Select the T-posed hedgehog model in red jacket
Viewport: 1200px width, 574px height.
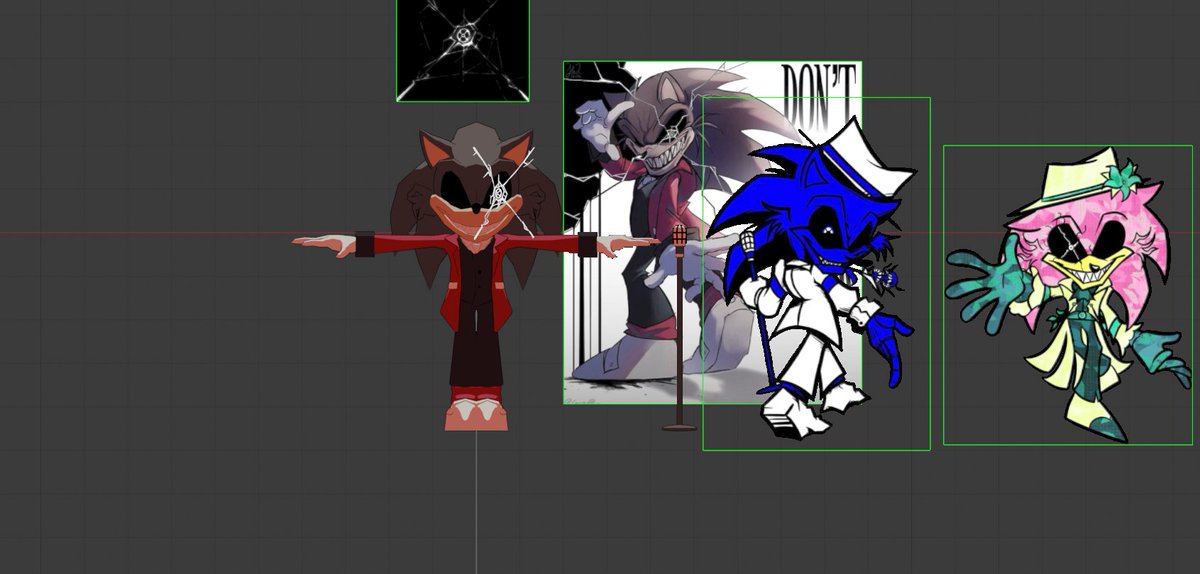point(476,277)
